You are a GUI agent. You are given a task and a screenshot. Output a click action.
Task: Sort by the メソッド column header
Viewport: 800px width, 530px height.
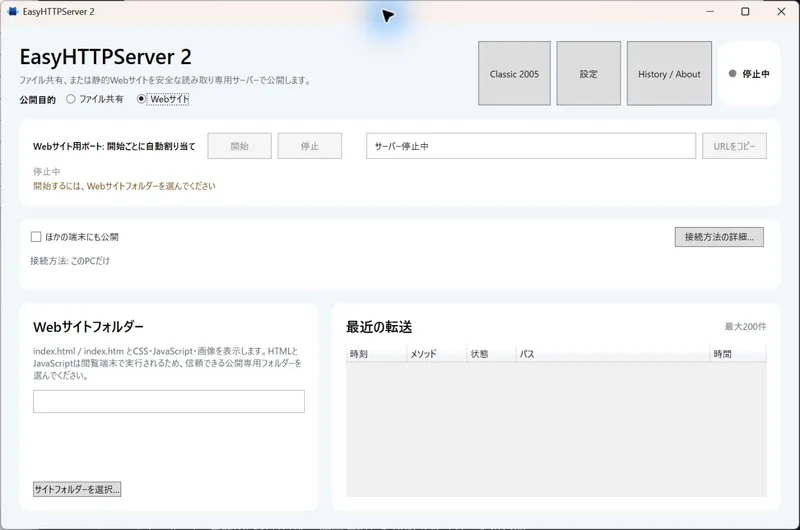pyautogui.click(x=436, y=354)
